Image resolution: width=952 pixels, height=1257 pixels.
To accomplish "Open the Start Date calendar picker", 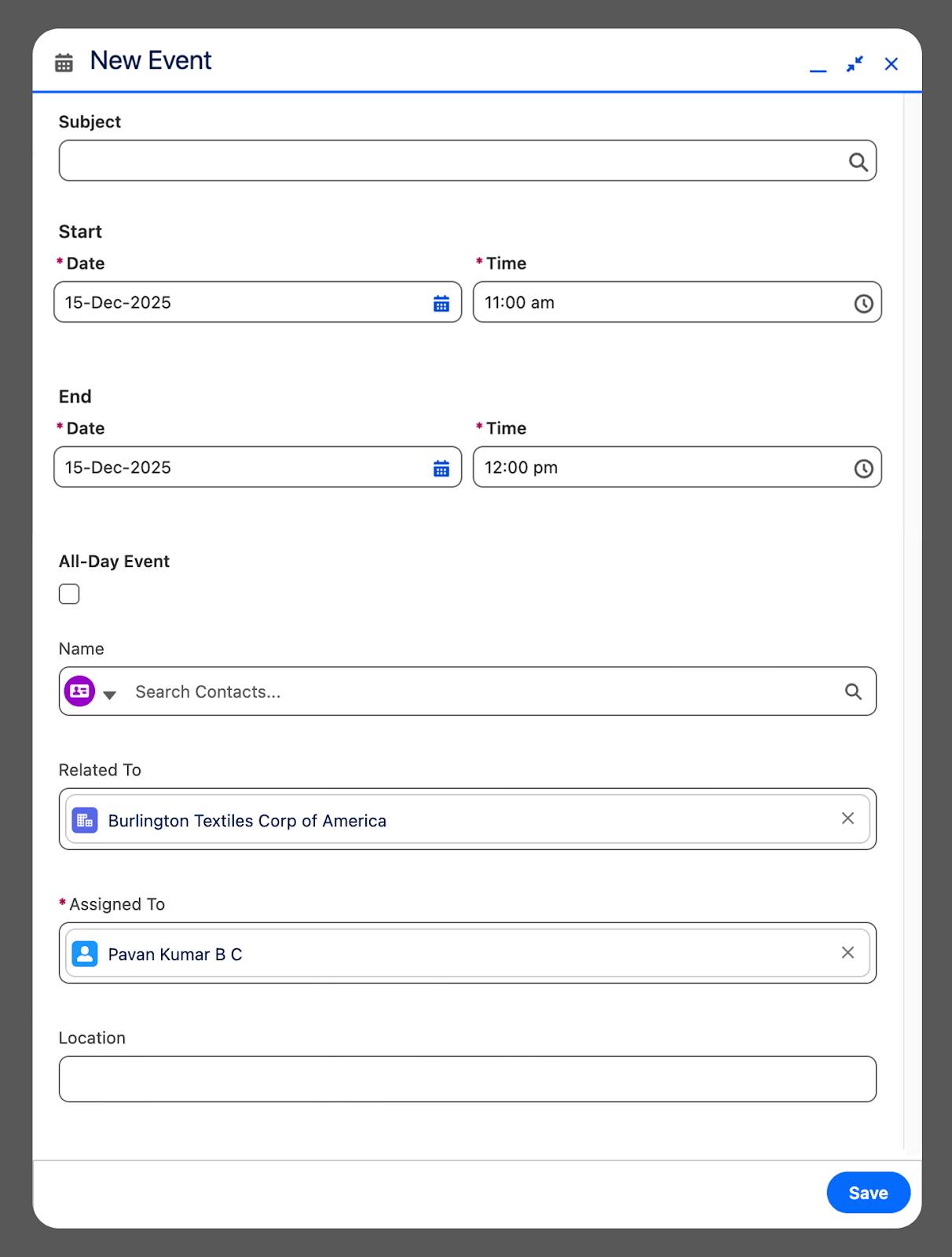I will point(441,304).
